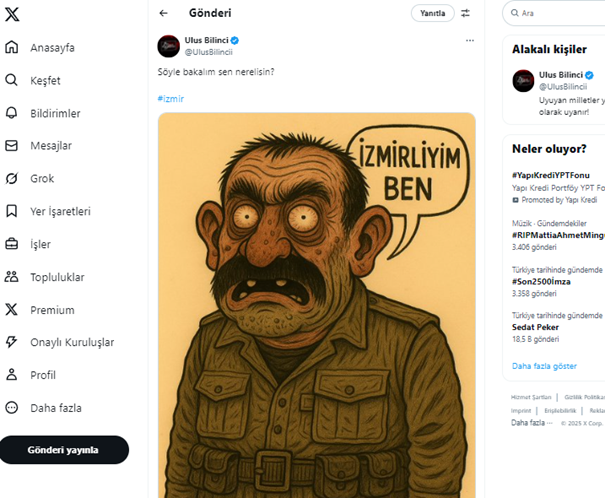
Task: Open the İzmirliyim Ben cartoon image
Action: [316, 300]
